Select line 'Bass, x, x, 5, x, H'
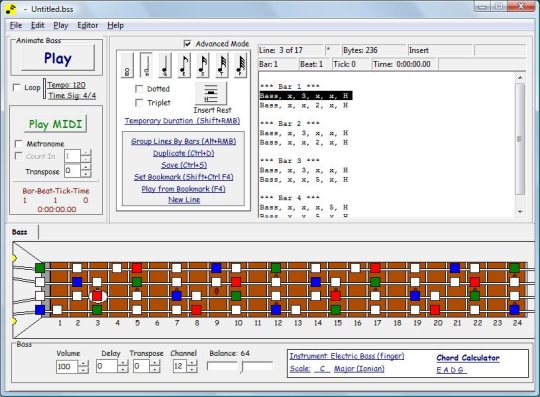Image resolution: width=540 pixels, height=397 pixels. [x=304, y=180]
